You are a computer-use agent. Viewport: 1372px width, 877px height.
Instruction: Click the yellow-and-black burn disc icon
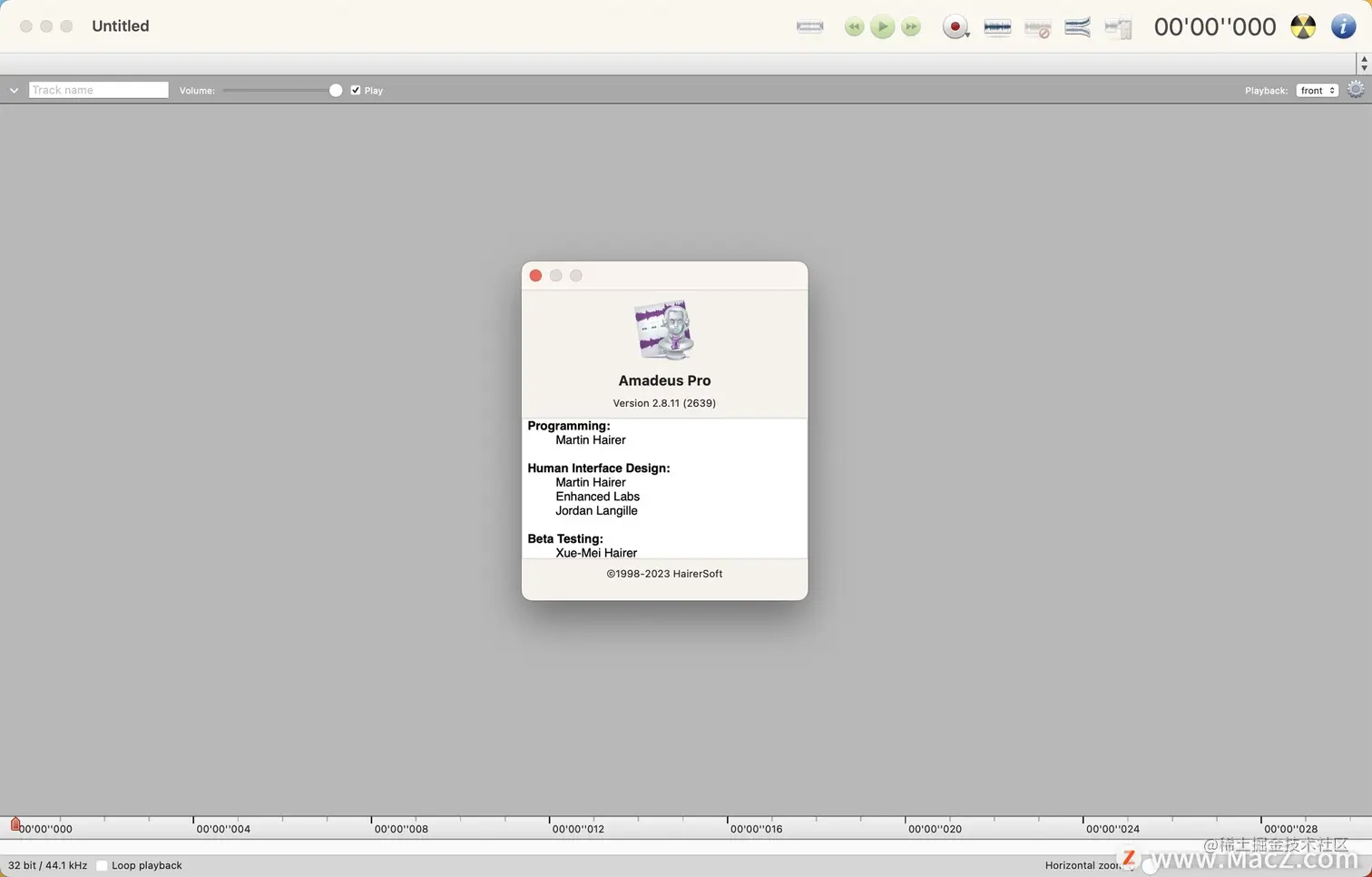click(x=1303, y=27)
